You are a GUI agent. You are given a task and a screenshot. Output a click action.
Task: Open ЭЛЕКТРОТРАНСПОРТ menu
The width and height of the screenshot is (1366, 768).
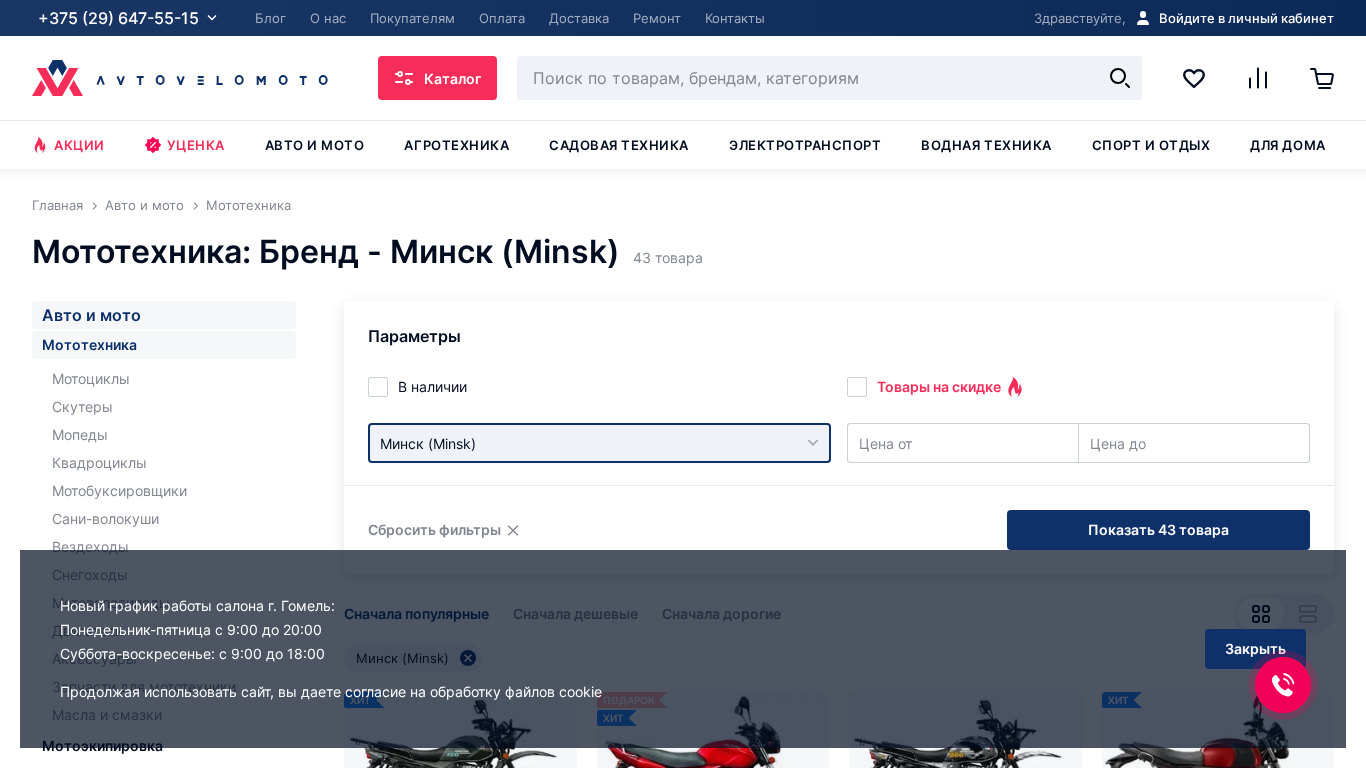click(805, 145)
